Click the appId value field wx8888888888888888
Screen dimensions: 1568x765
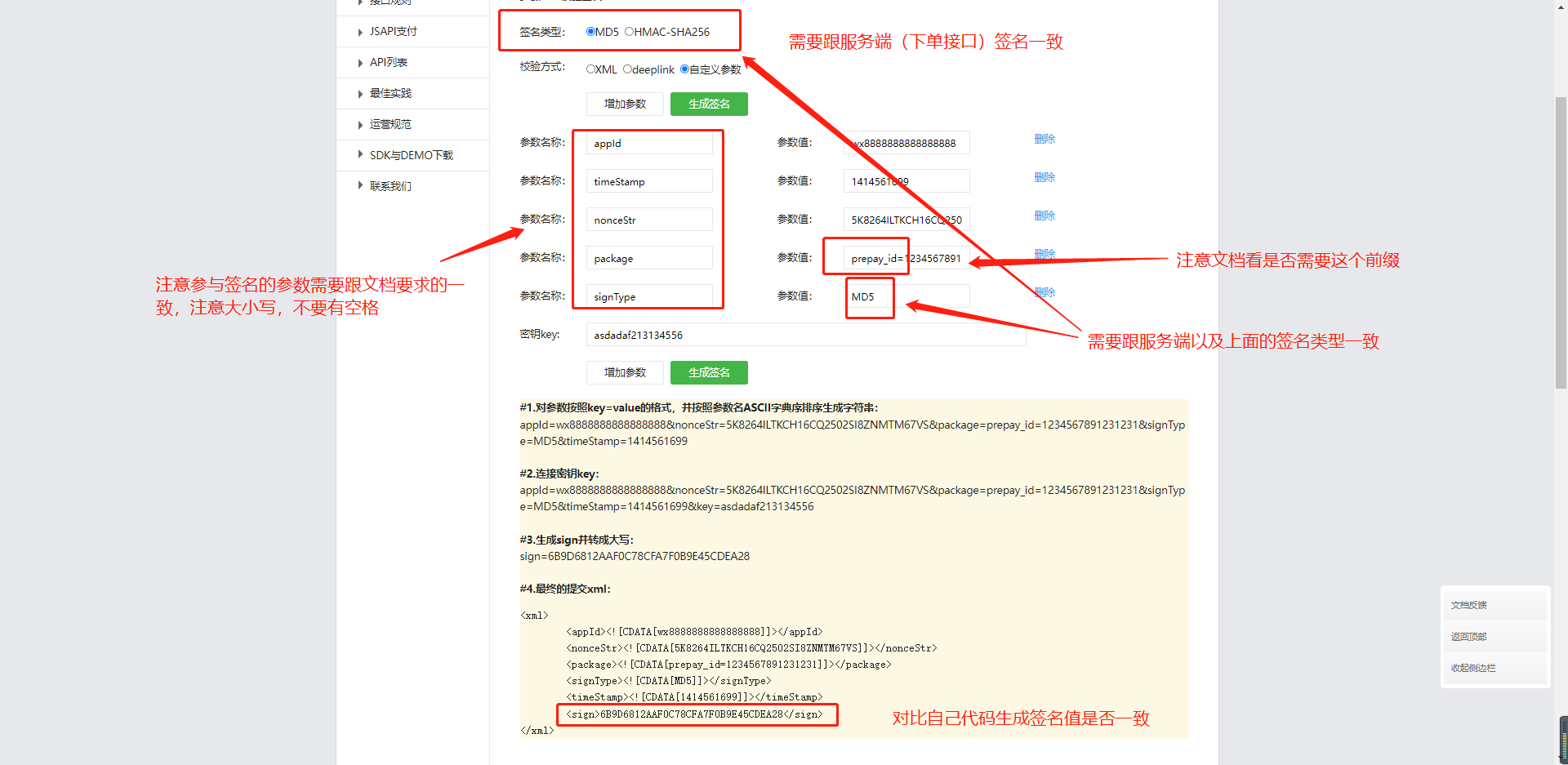click(x=906, y=143)
